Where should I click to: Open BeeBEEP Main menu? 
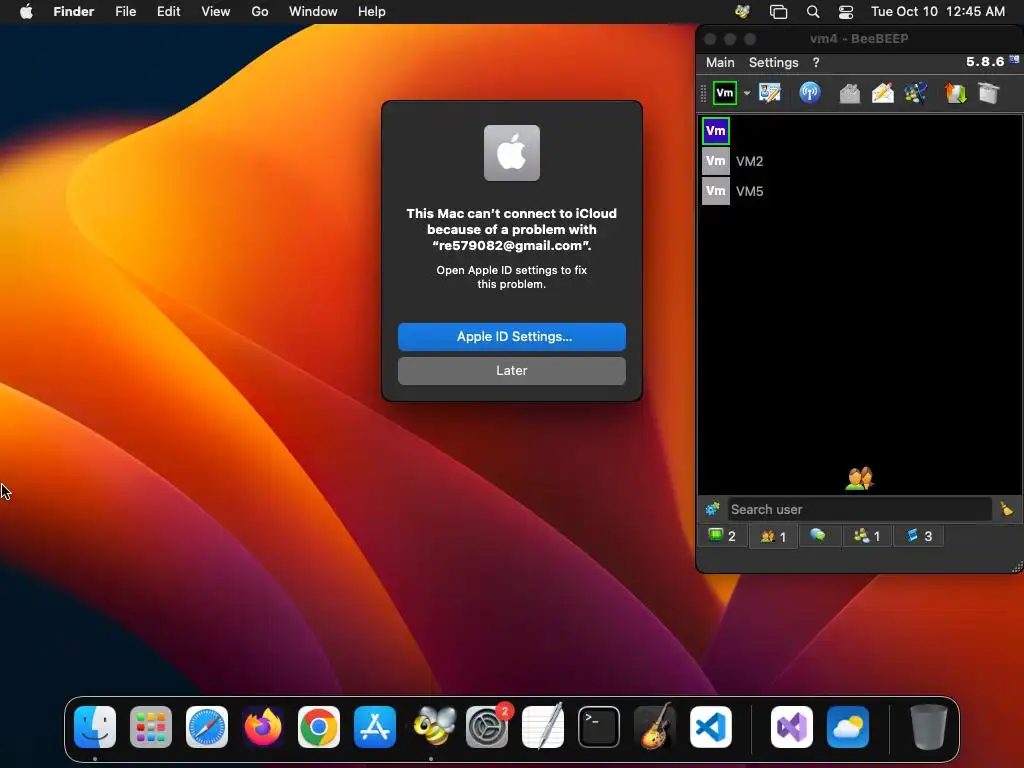coord(720,63)
